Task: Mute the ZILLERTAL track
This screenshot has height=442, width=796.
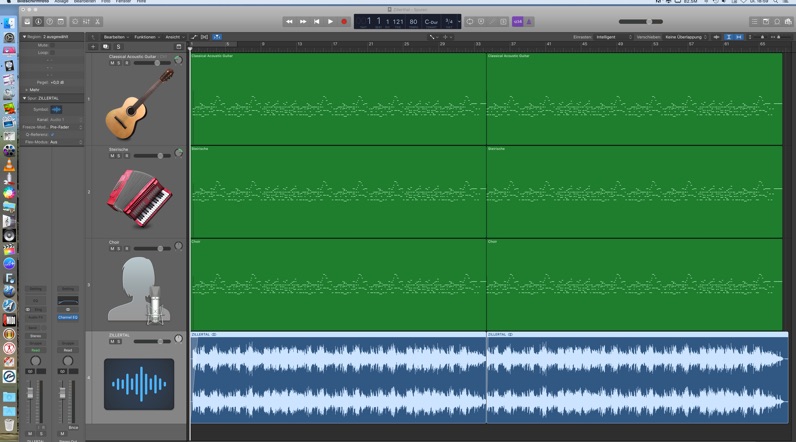Action: click(112, 342)
